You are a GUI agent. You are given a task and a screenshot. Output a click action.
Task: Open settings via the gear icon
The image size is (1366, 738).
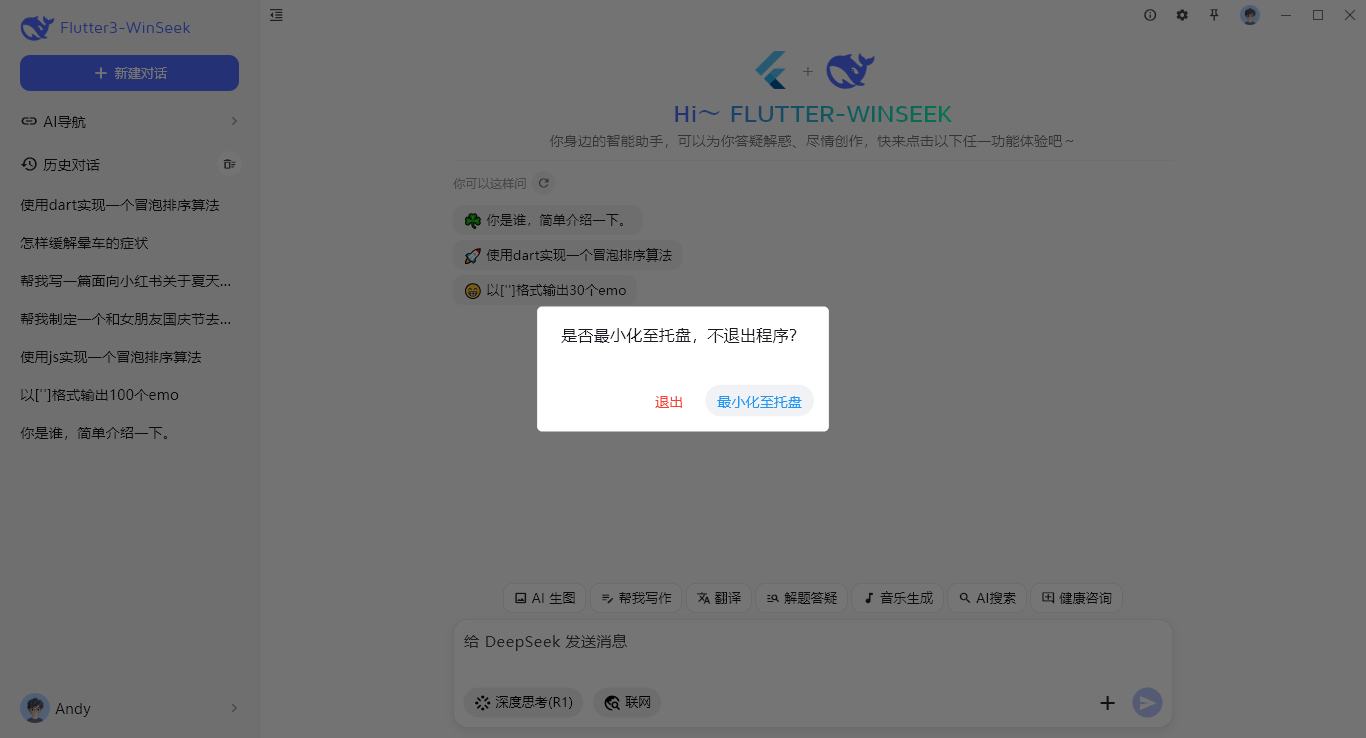coord(1182,15)
